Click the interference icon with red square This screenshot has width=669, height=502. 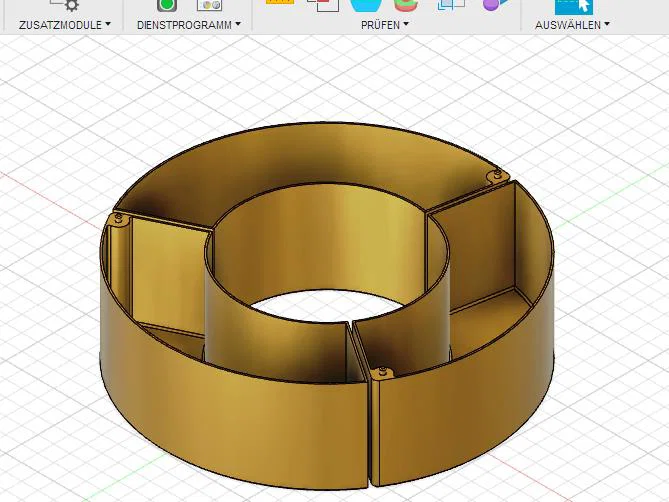(x=323, y=5)
